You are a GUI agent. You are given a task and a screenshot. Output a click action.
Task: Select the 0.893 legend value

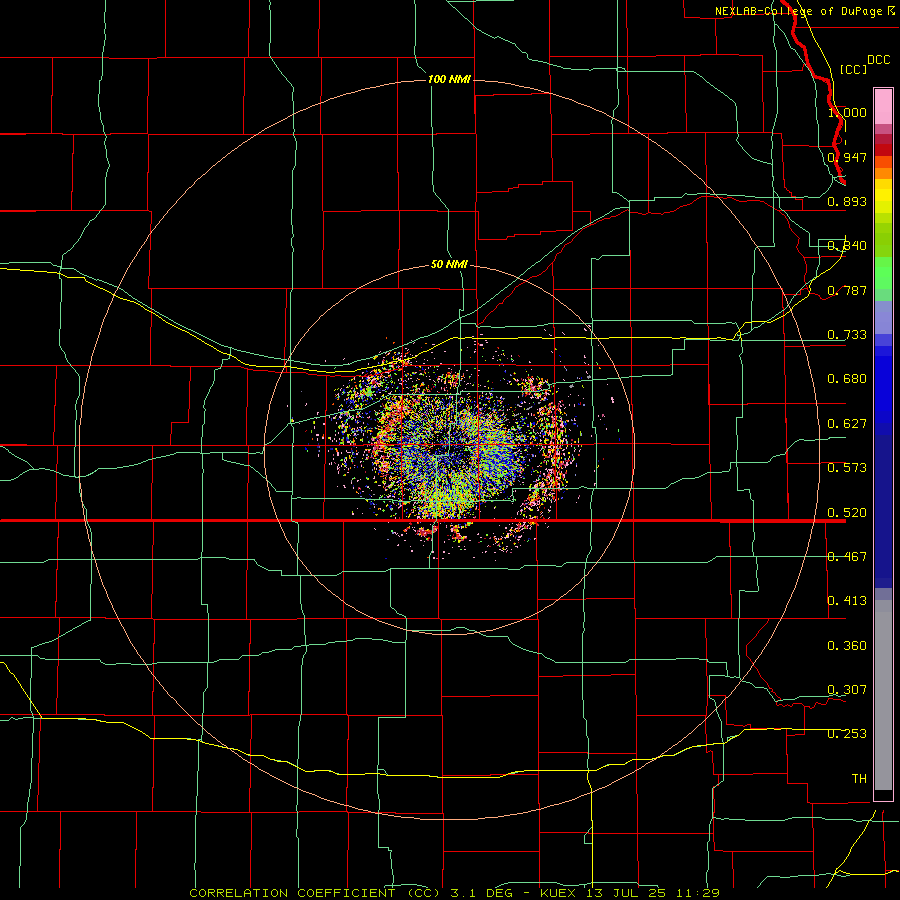(x=847, y=201)
